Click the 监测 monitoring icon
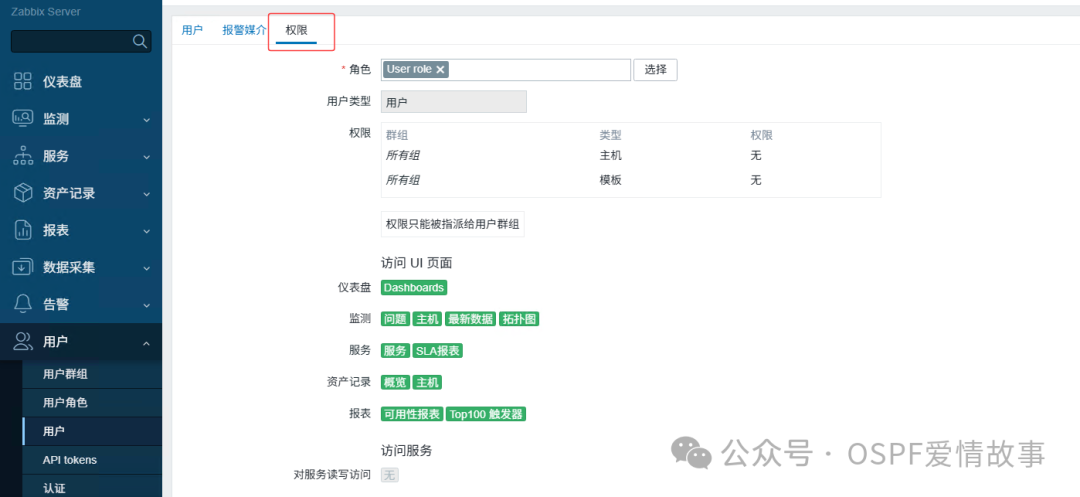Viewport: 1080px width, 497px height. click(23, 118)
